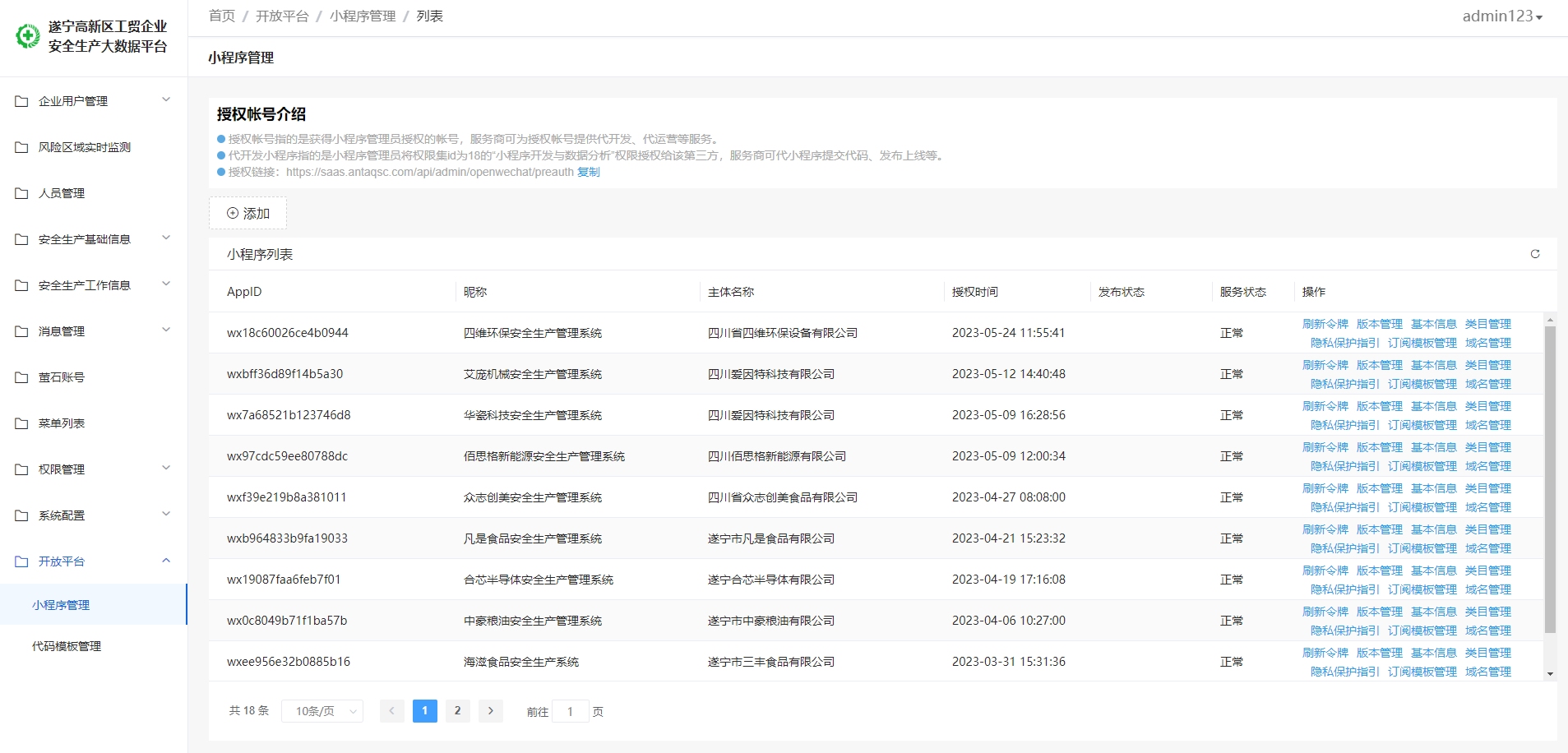Click the folder icon beside 菜单列表
Image resolution: width=1568 pixels, height=753 pixels.
[21, 423]
